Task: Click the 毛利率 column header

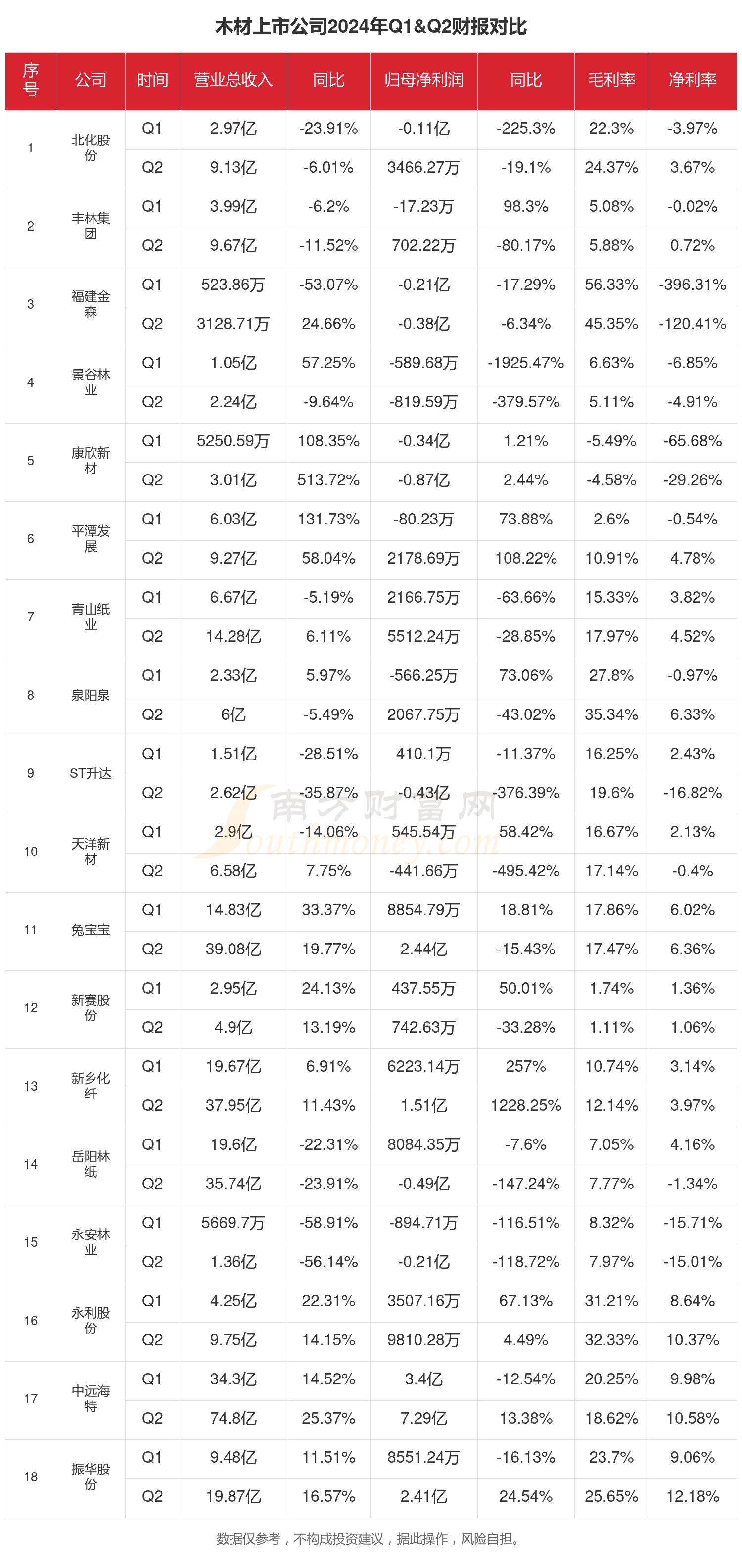Action: [611, 80]
